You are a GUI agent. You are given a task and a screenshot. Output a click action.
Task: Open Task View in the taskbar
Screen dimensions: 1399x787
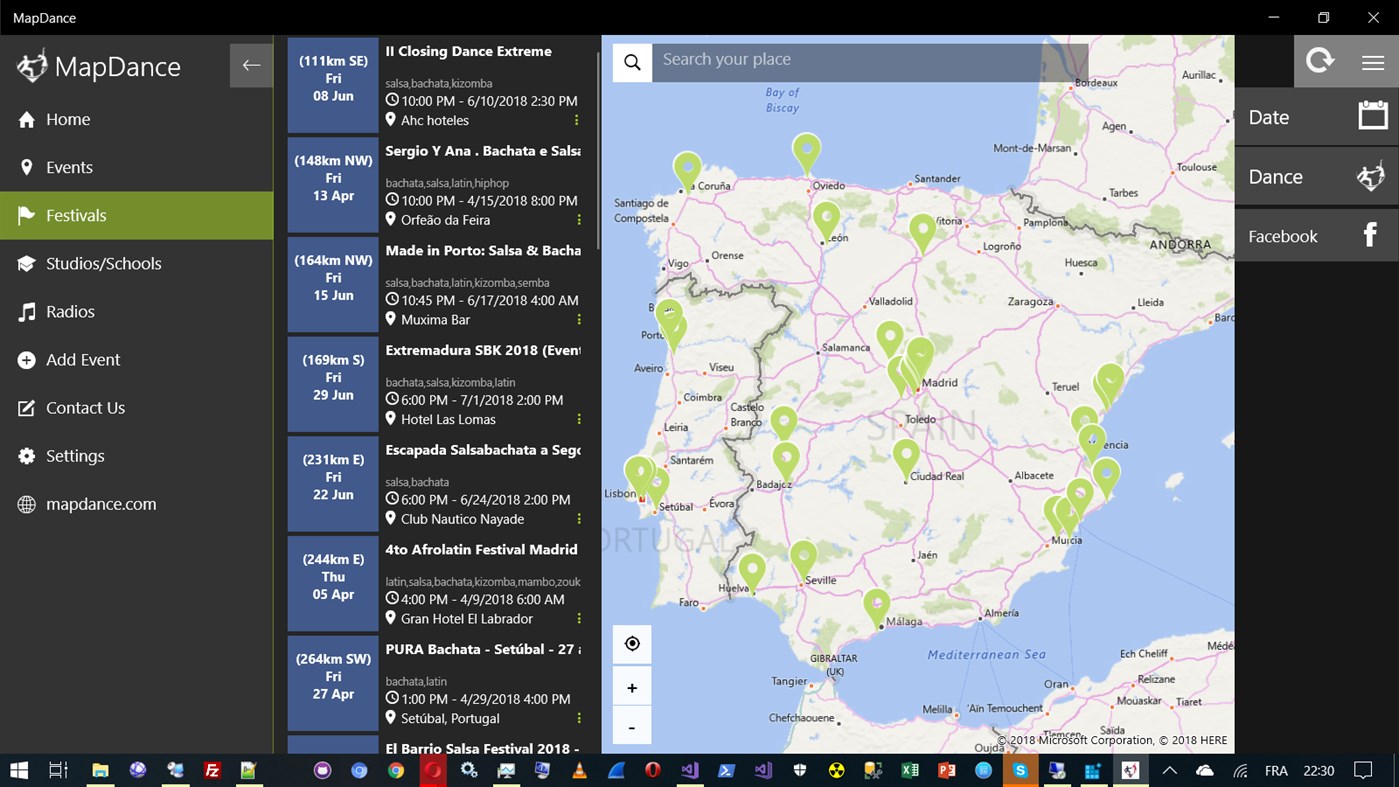coord(59,770)
